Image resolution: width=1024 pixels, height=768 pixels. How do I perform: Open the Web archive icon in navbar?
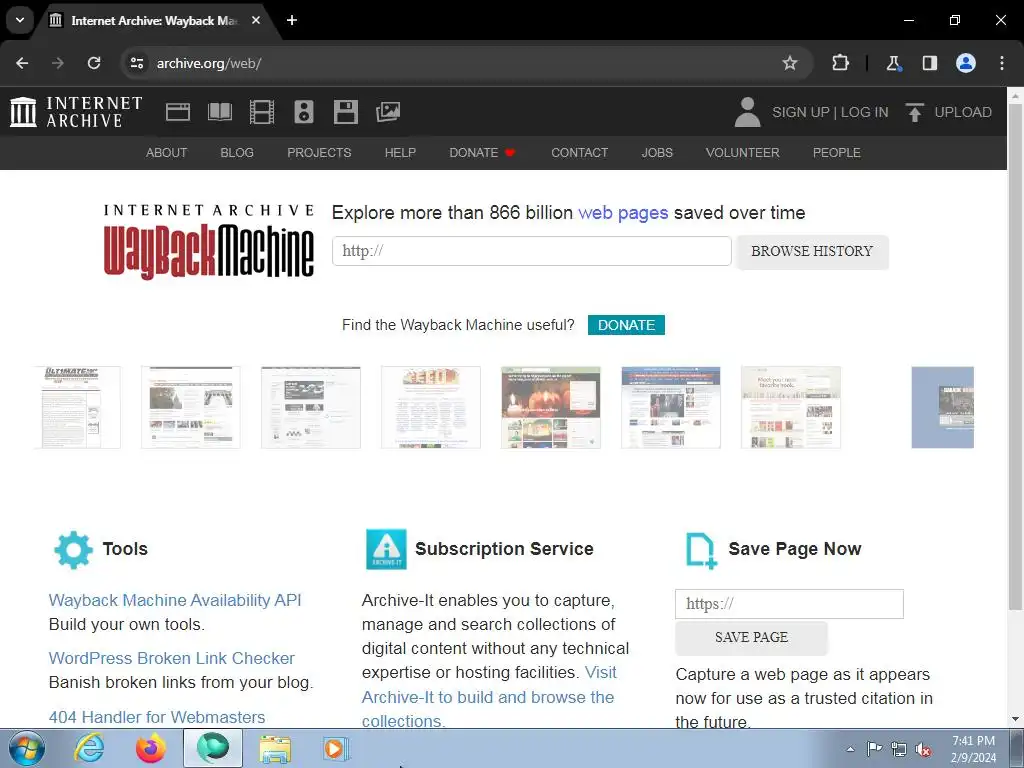[178, 112]
